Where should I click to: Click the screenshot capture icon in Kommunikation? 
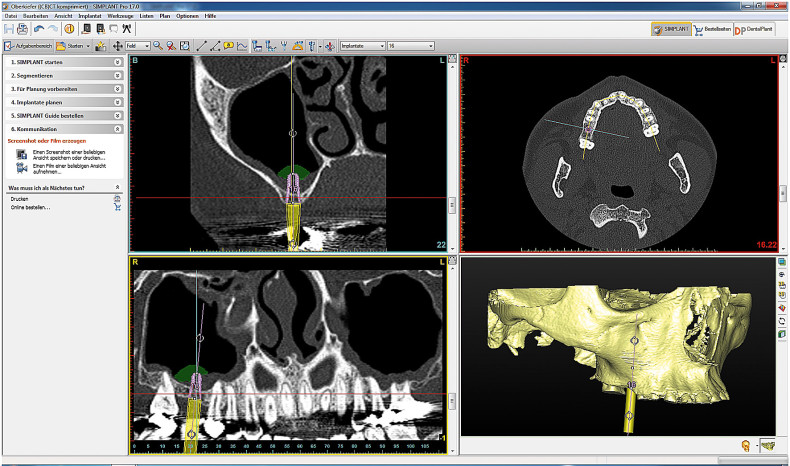tap(21, 154)
